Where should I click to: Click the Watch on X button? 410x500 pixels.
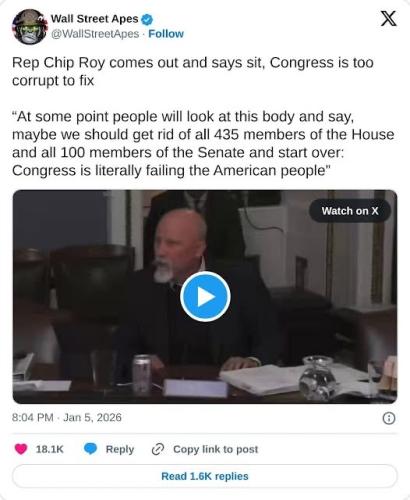(350, 211)
